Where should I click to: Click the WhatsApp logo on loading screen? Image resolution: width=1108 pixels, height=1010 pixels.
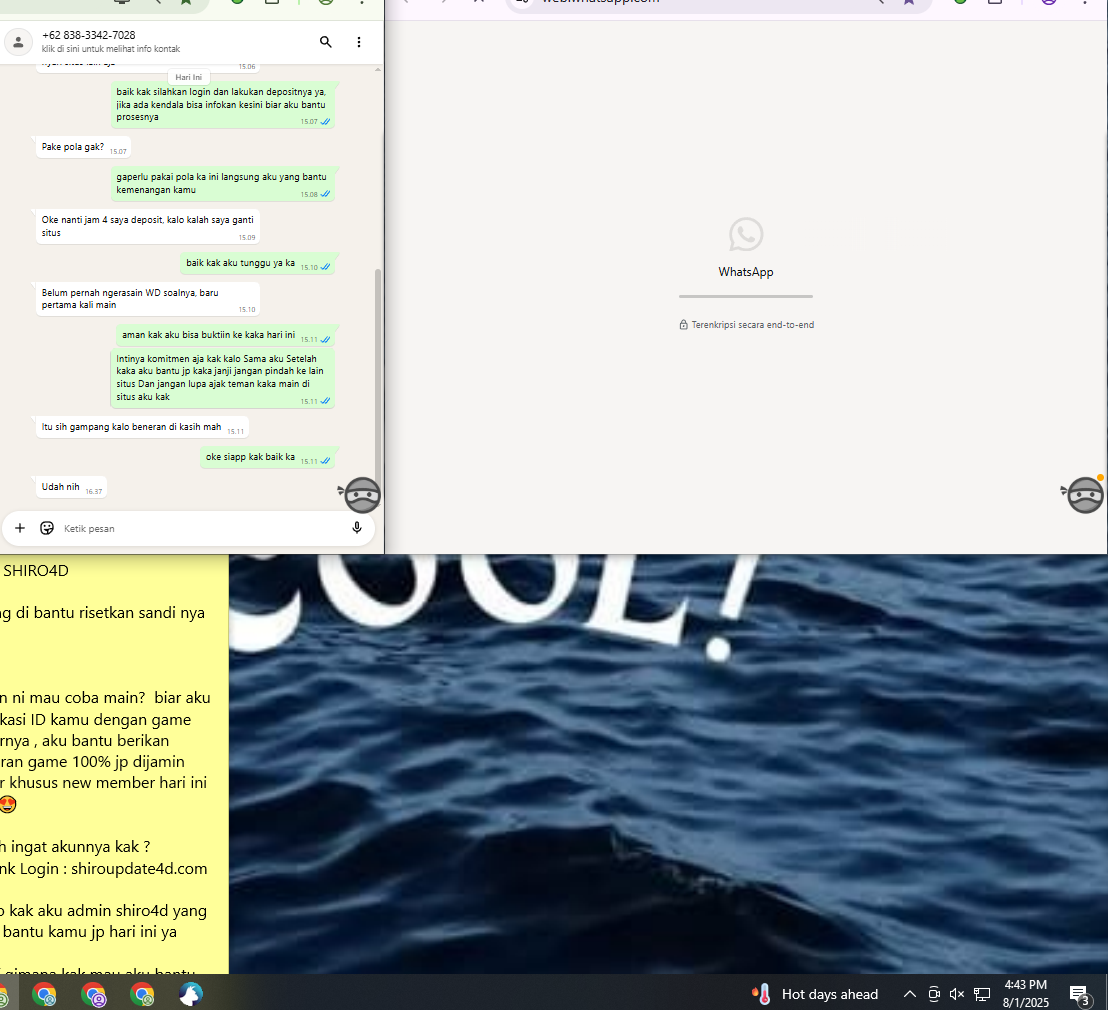pyautogui.click(x=745, y=235)
